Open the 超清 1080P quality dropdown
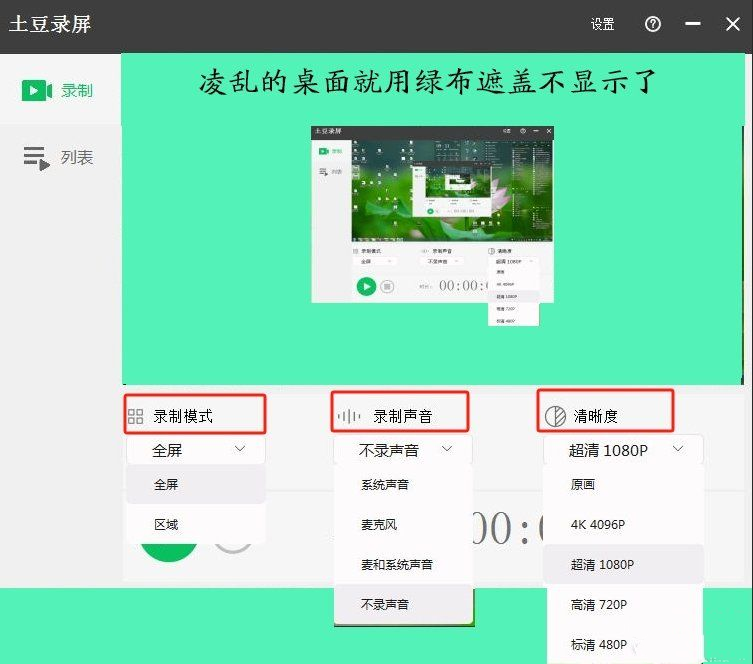 (x=623, y=450)
